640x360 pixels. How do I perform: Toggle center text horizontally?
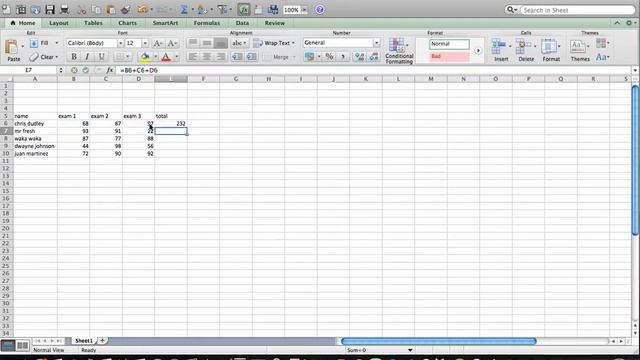207,57
